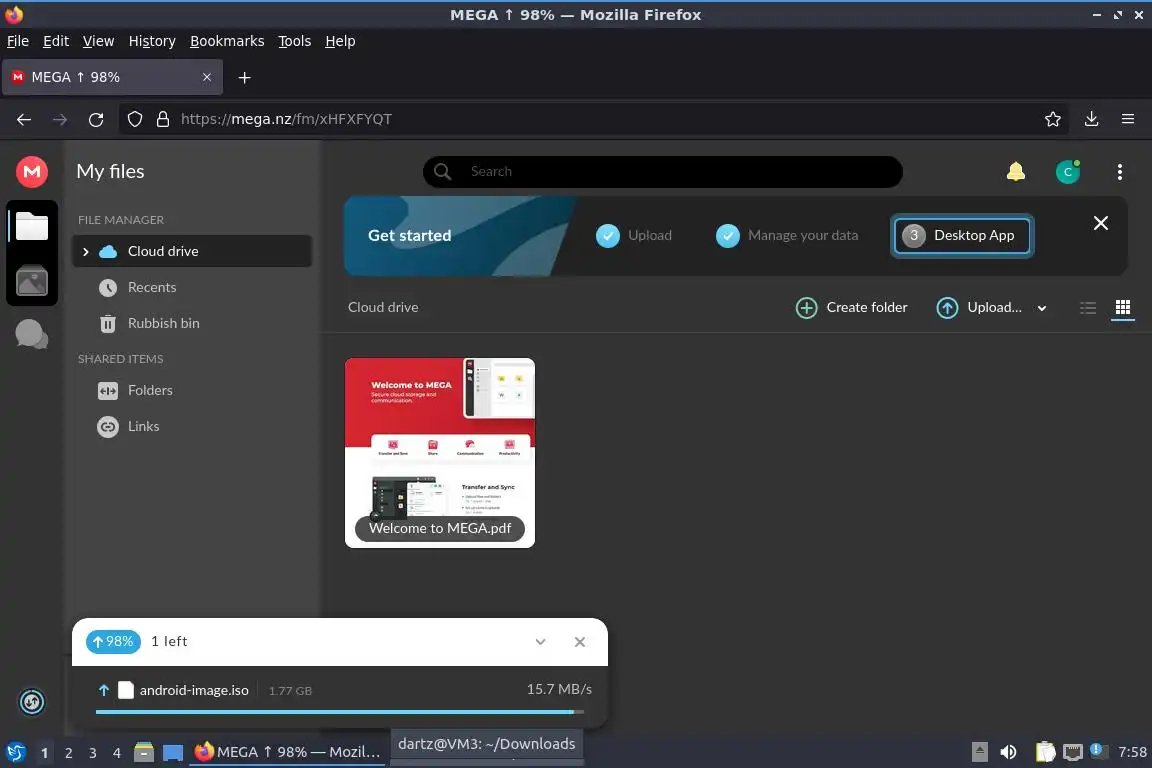Click the Create folder plus icon
Image resolution: width=1152 pixels, height=768 pixels.
806,308
